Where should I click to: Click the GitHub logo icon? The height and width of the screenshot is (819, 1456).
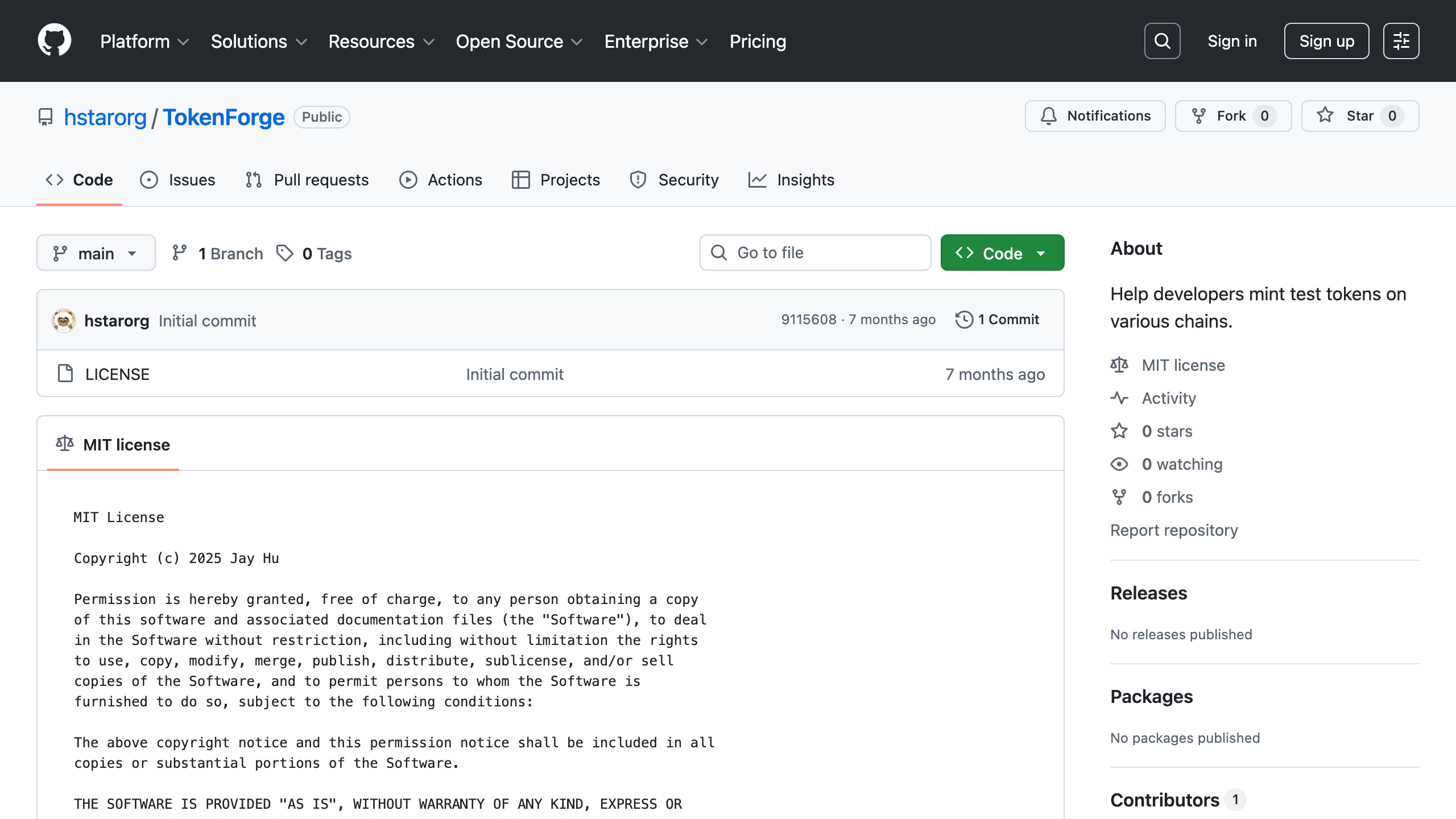55,41
